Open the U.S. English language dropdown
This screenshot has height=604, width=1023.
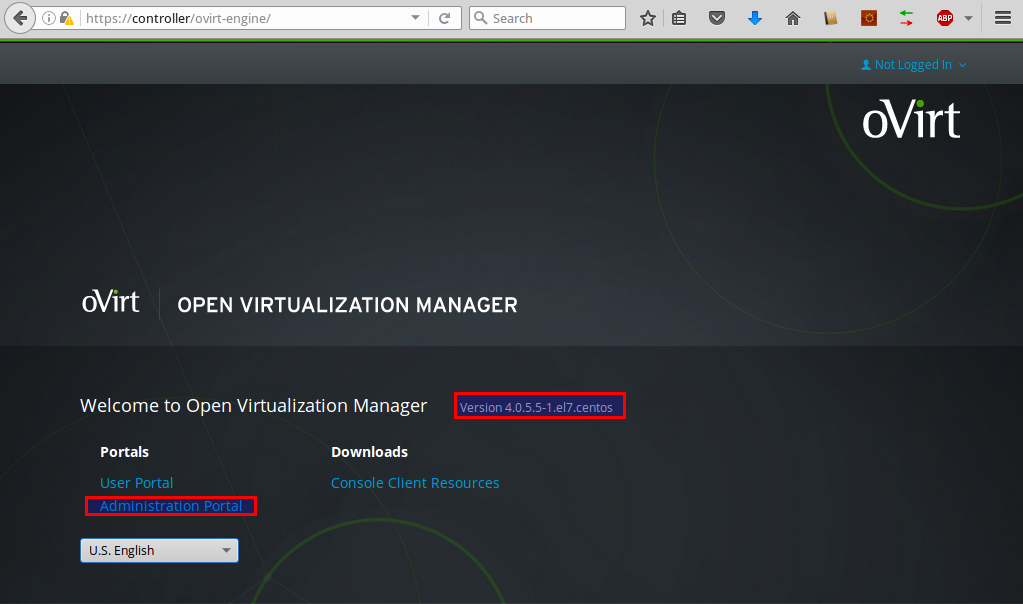click(x=159, y=551)
